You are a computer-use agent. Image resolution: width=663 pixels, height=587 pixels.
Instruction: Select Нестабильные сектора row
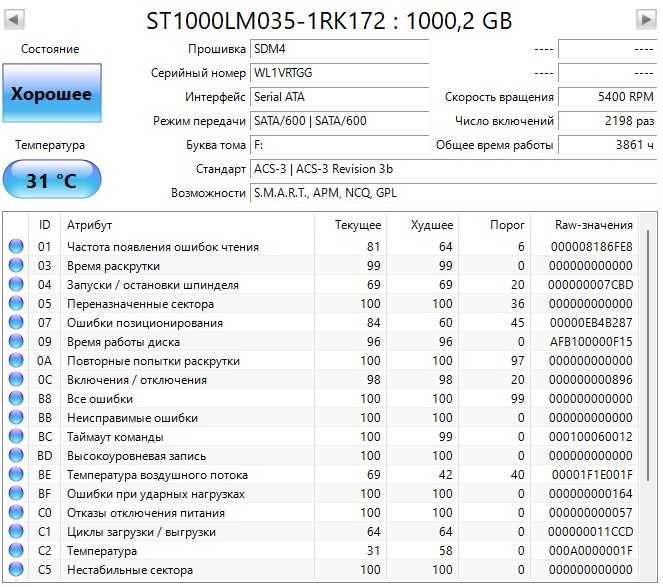coord(321,570)
